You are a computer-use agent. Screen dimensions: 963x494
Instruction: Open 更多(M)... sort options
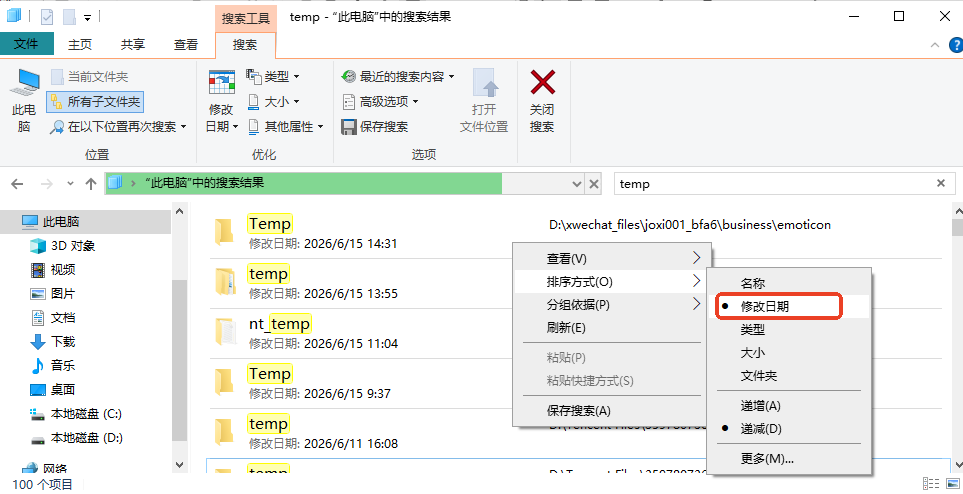789,458
